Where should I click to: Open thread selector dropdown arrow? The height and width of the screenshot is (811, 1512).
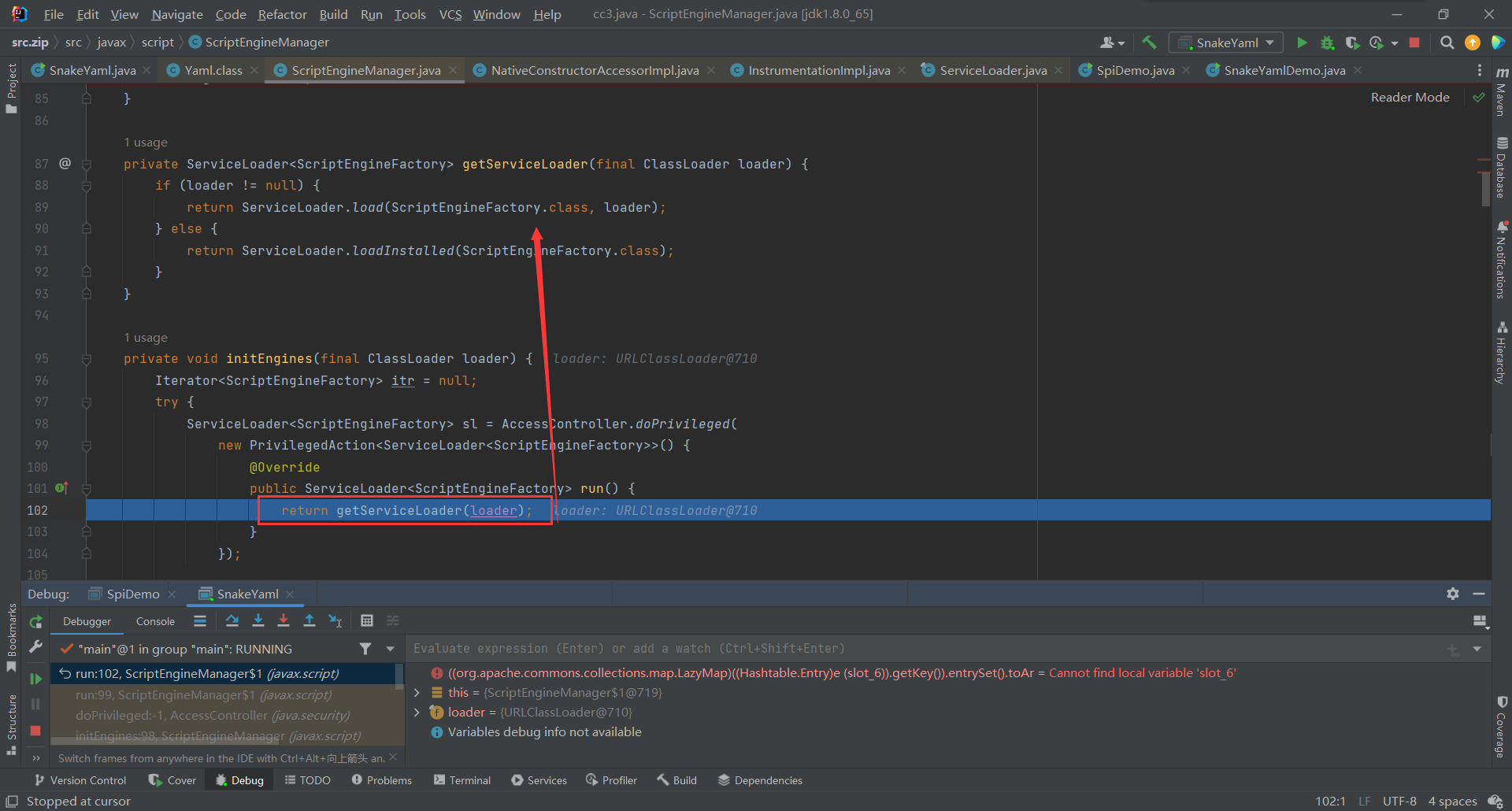coord(390,649)
